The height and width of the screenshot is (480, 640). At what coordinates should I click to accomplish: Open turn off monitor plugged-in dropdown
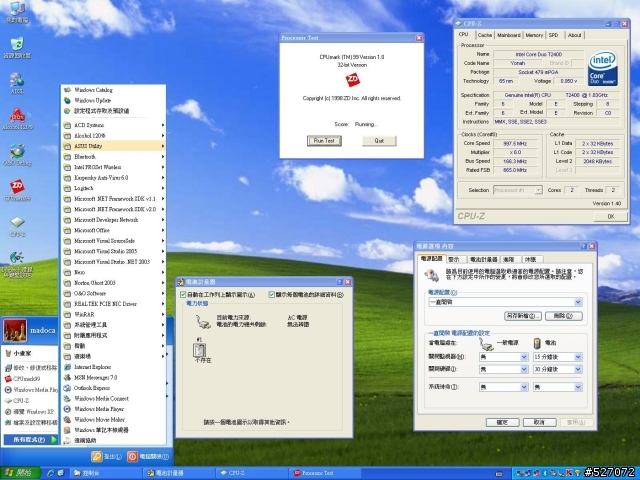coord(524,357)
